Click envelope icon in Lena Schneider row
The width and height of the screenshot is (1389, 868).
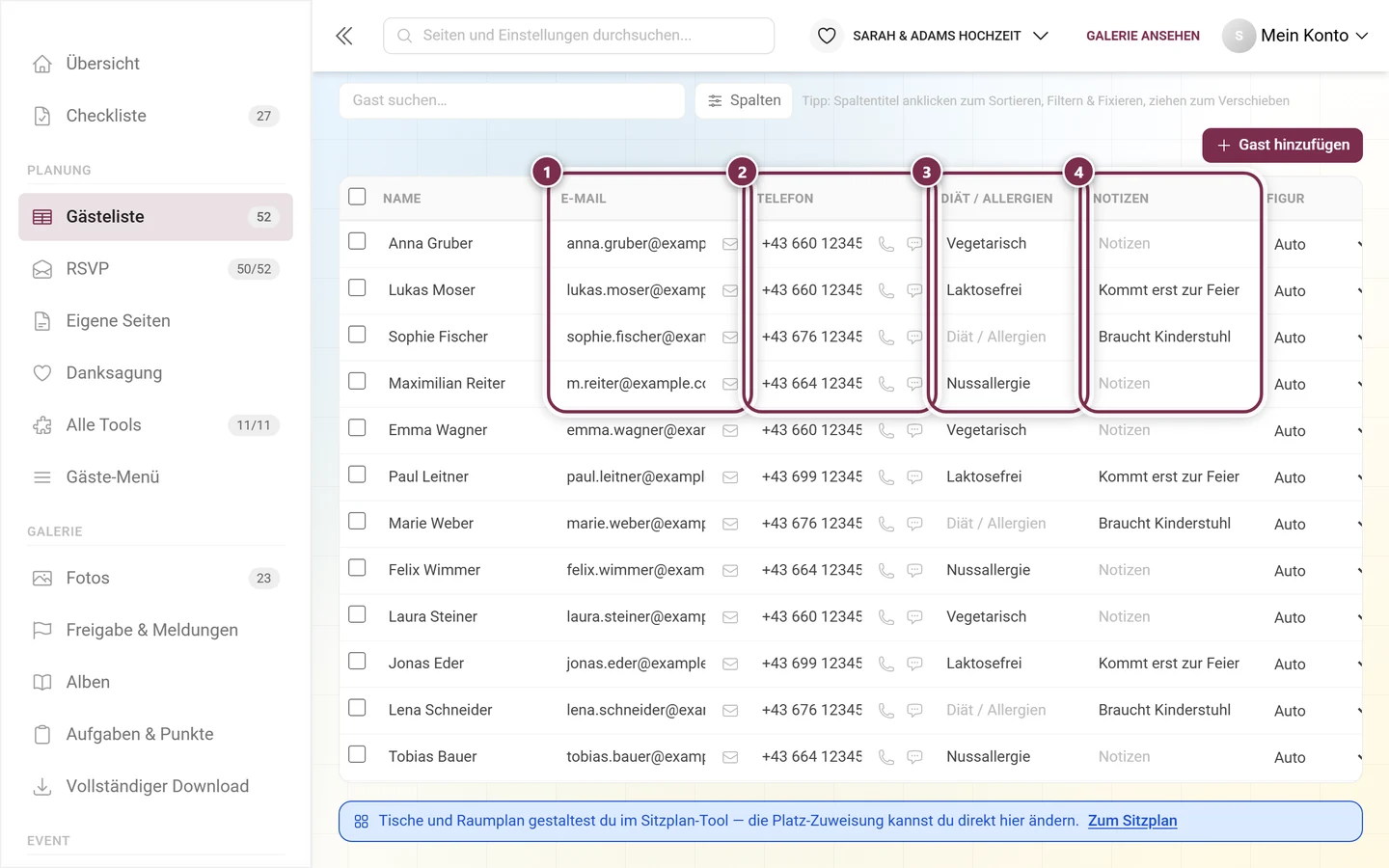tap(730, 710)
